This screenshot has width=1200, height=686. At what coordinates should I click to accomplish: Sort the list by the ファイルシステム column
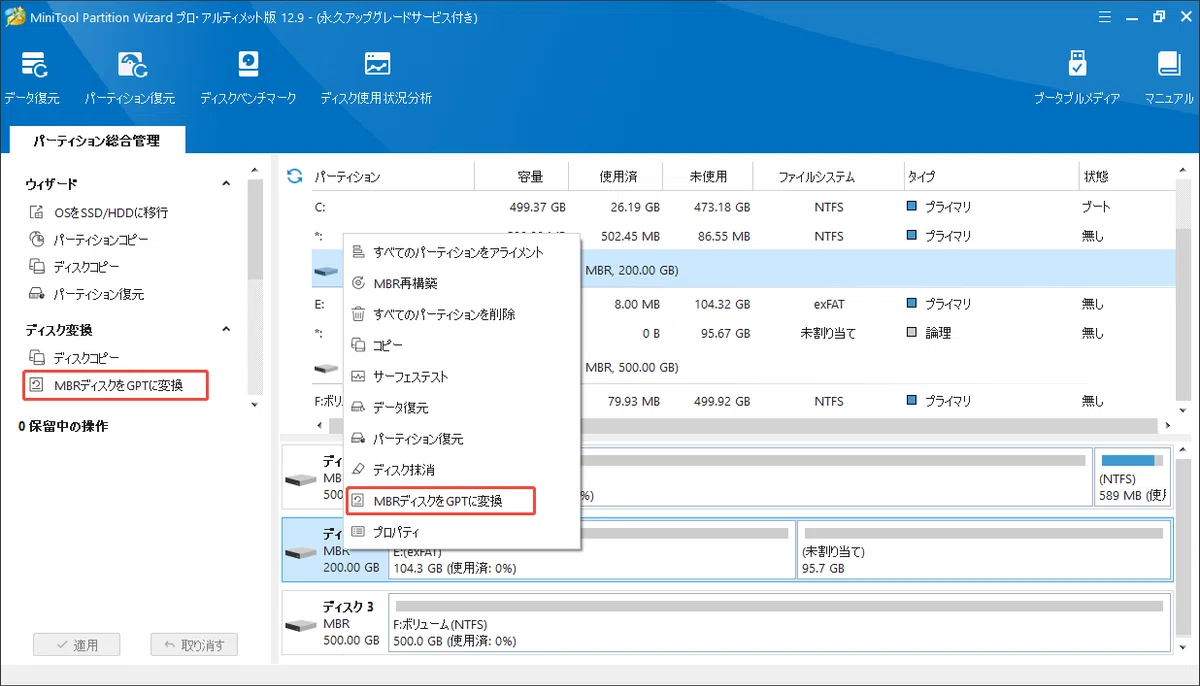(816, 177)
